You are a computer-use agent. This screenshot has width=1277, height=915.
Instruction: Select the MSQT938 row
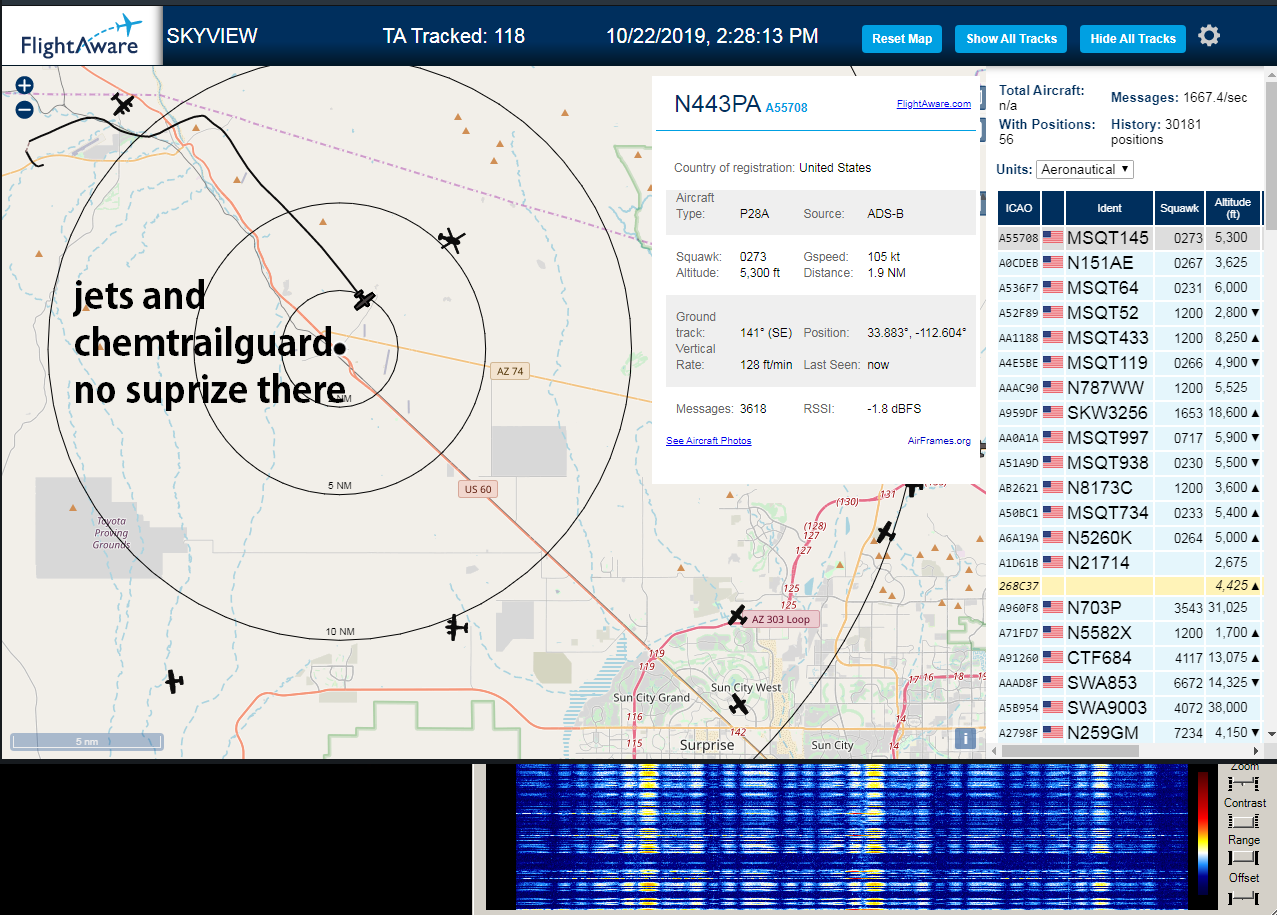[1130, 463]
